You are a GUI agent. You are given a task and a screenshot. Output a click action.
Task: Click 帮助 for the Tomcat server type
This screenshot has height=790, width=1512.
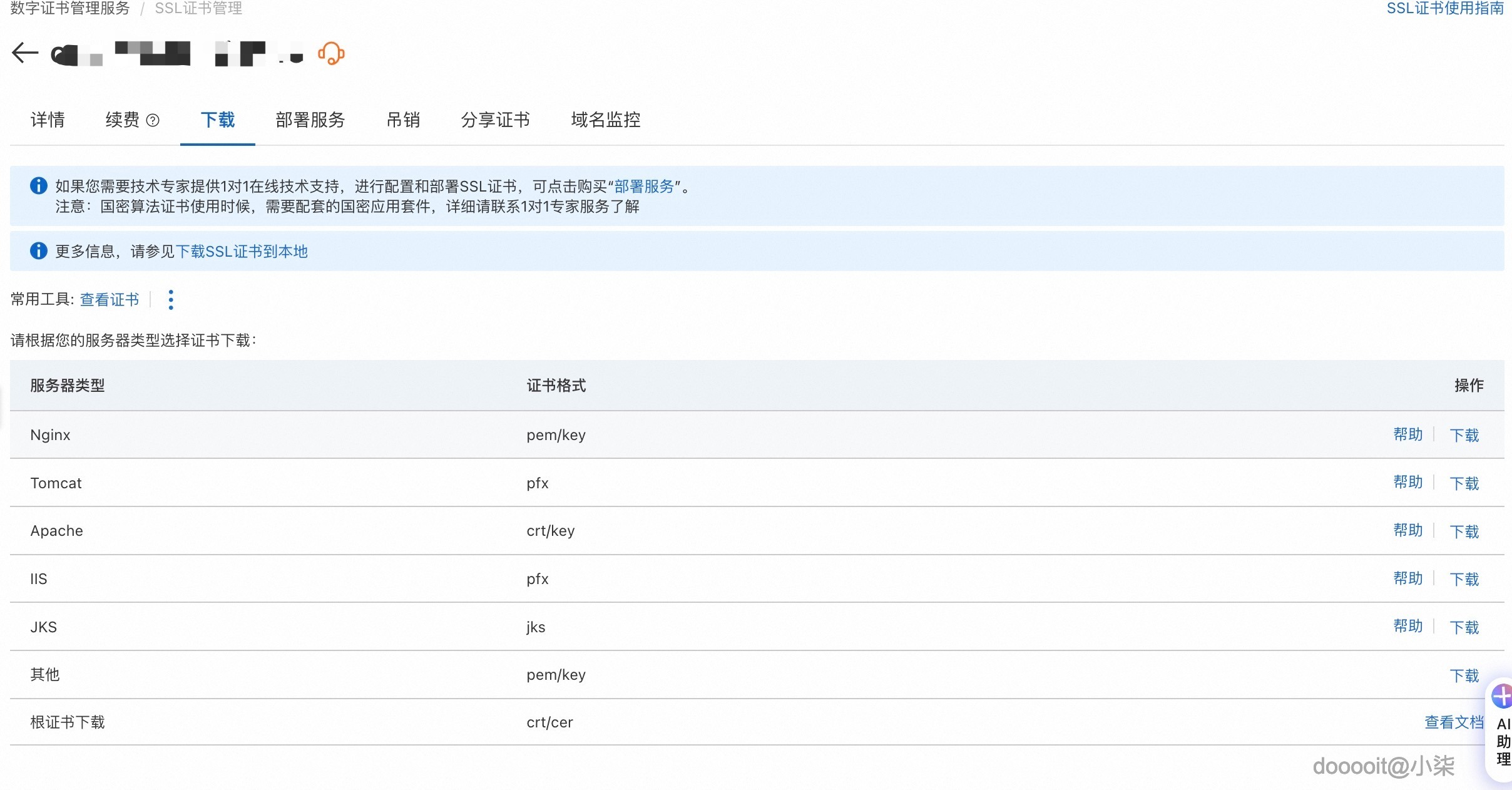click(1408, 483)
